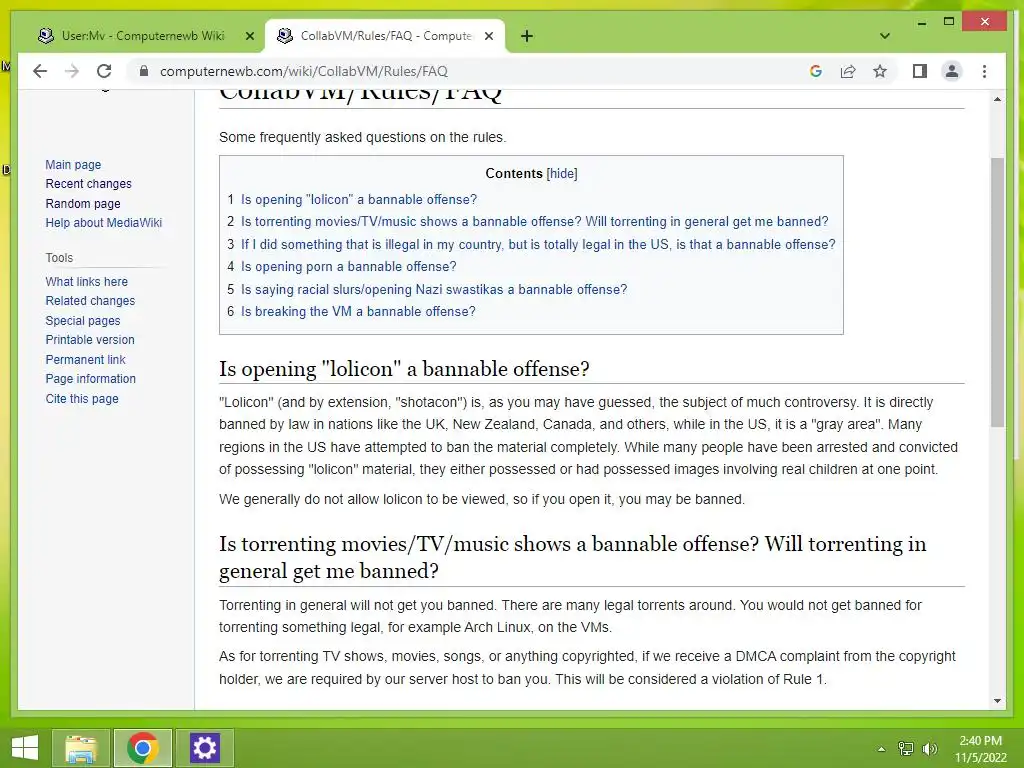Open the Permanent link
Image resolution: width=1024 pixels, height=768 pixels.
(x=85, y=359)
